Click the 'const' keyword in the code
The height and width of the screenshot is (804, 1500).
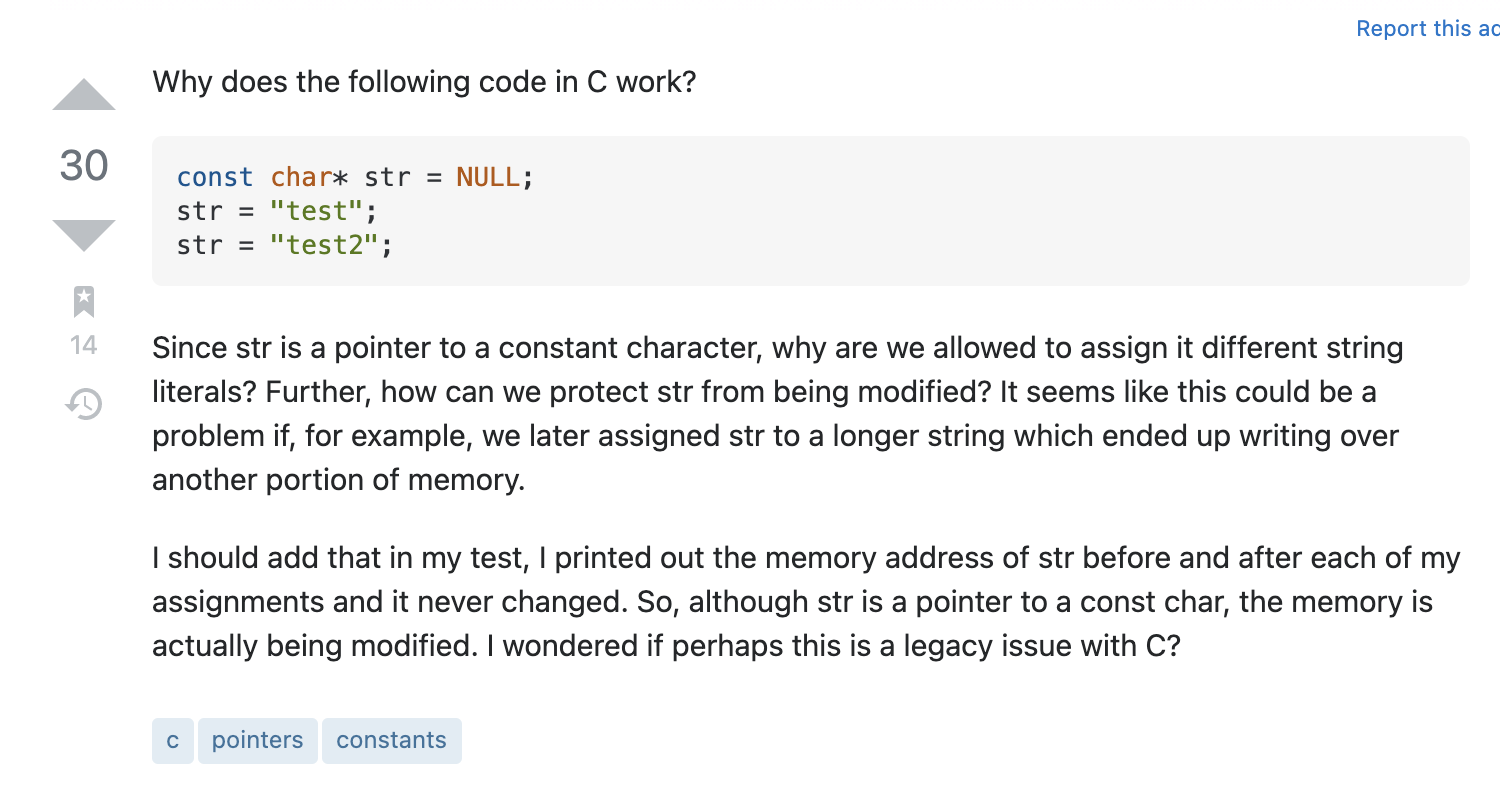[215, 178]
